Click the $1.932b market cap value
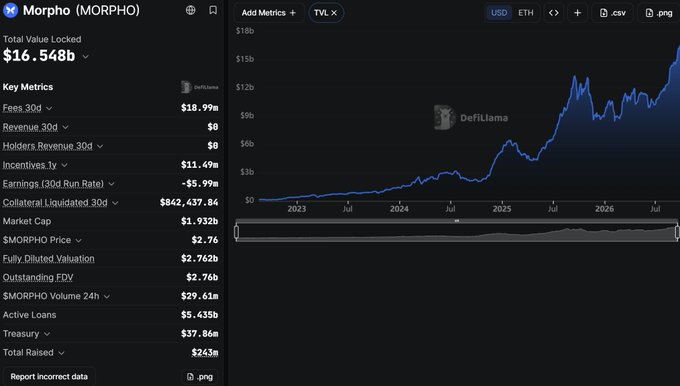680x386 pixels. point(199,221)
